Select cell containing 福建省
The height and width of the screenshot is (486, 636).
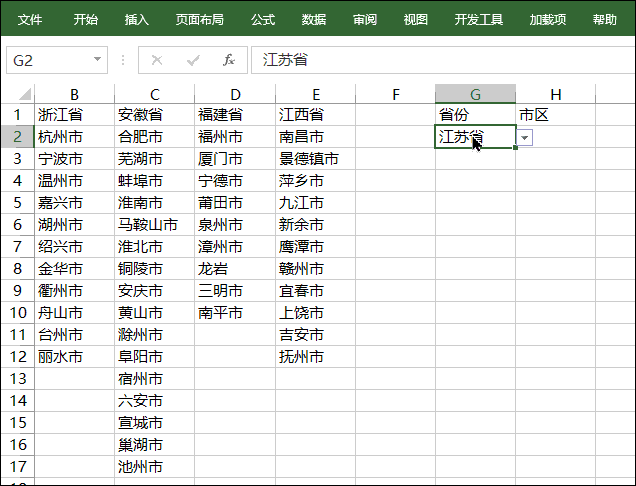(235, 115)
